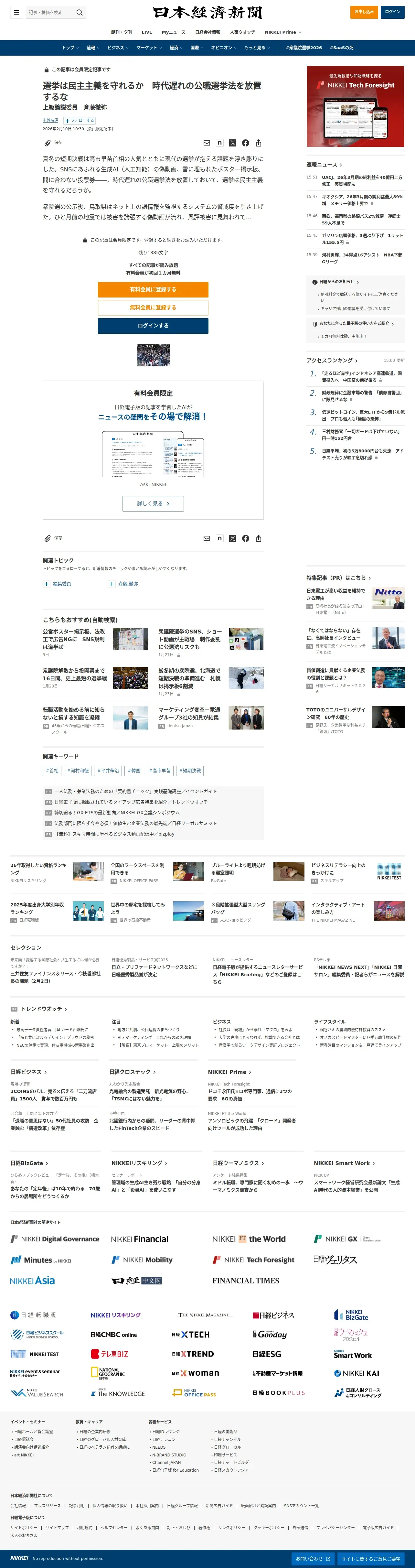Viewport: 415px width, 1568px height.
Task: Open the #衆議院選挙2026 nav tag
Action: [303, 48]
